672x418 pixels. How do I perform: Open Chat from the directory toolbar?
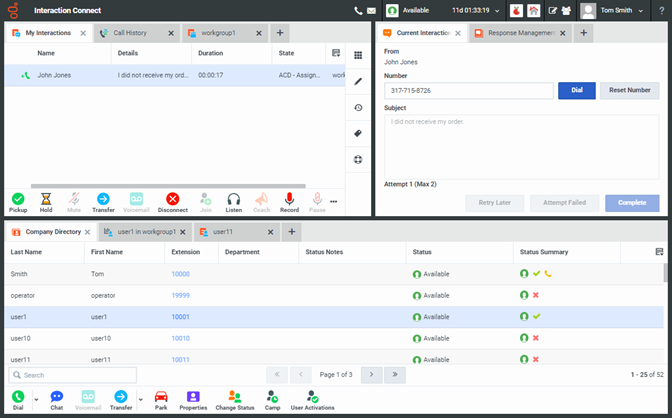57,397
